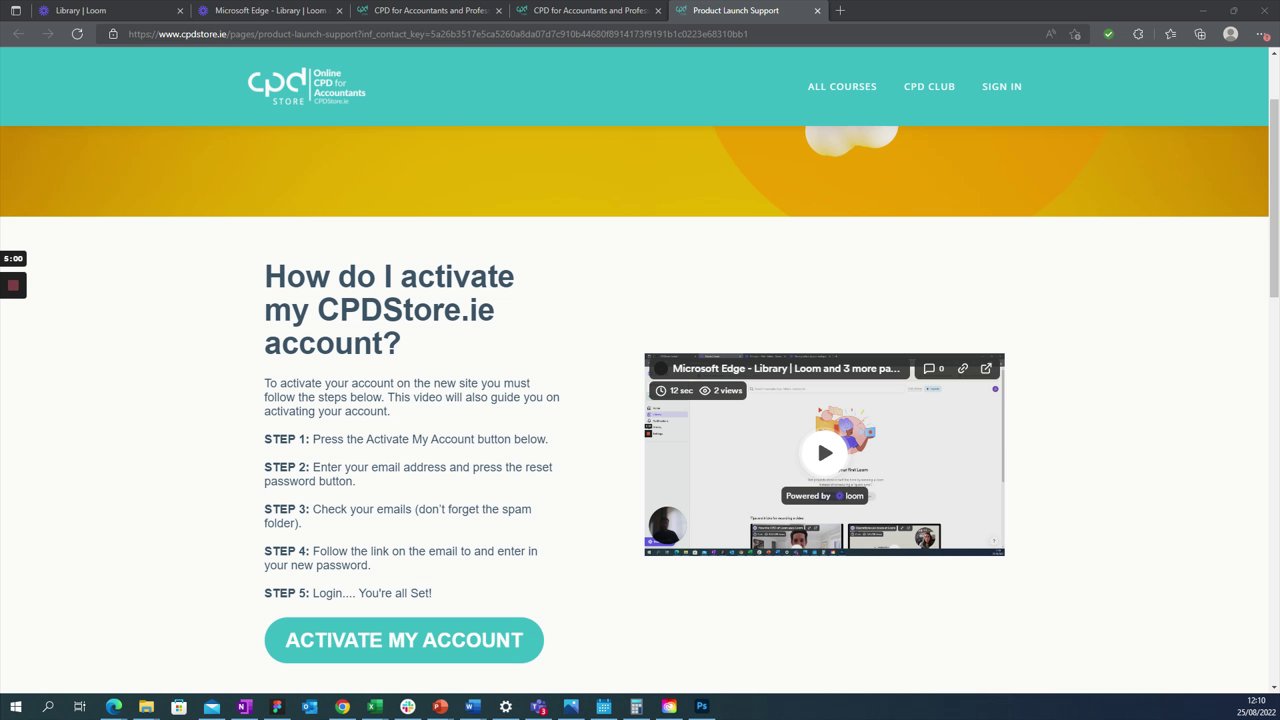Screen dimensions: 1280x720
Task: Open browser Collections
Action: point(1200,34)
